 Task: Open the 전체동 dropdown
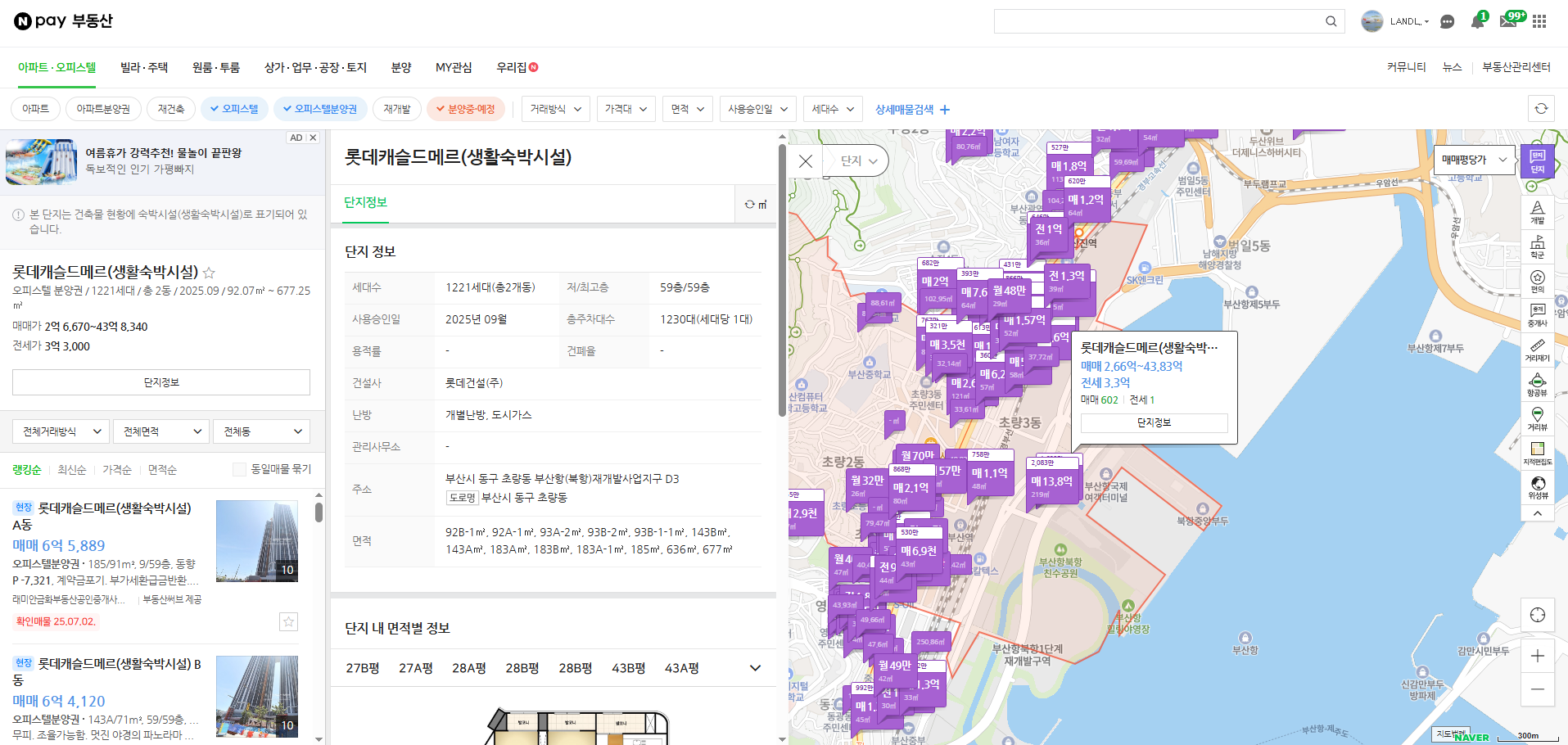point(261,431)
